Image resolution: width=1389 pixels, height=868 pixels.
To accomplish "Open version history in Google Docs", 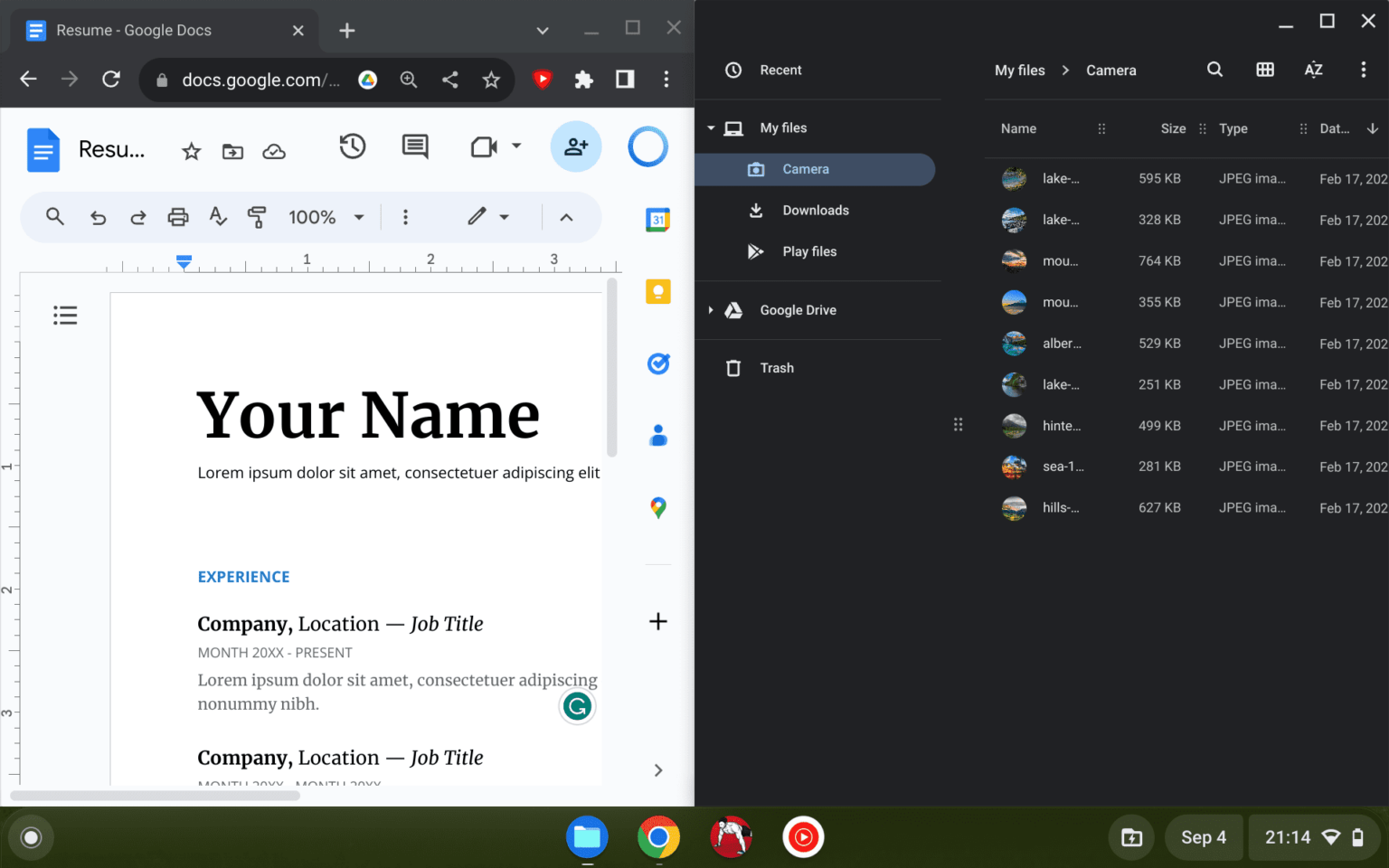I will (352, 146).
